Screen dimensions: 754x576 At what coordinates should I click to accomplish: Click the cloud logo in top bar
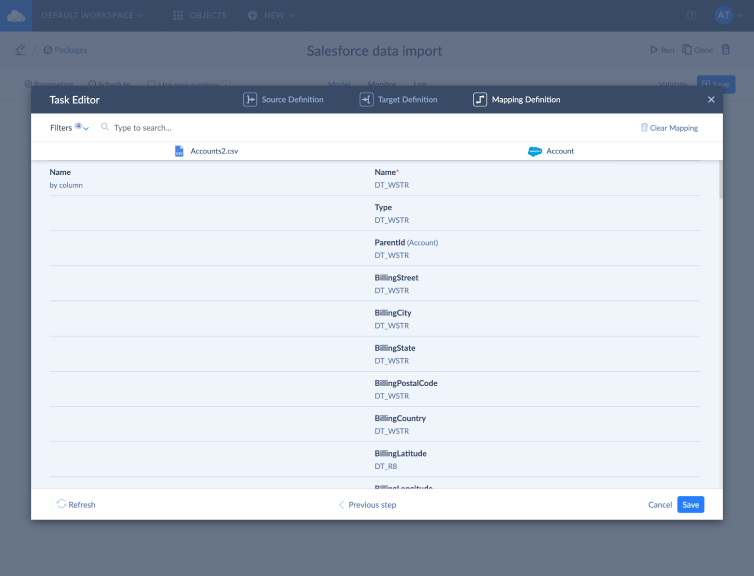tap(16, 16)
